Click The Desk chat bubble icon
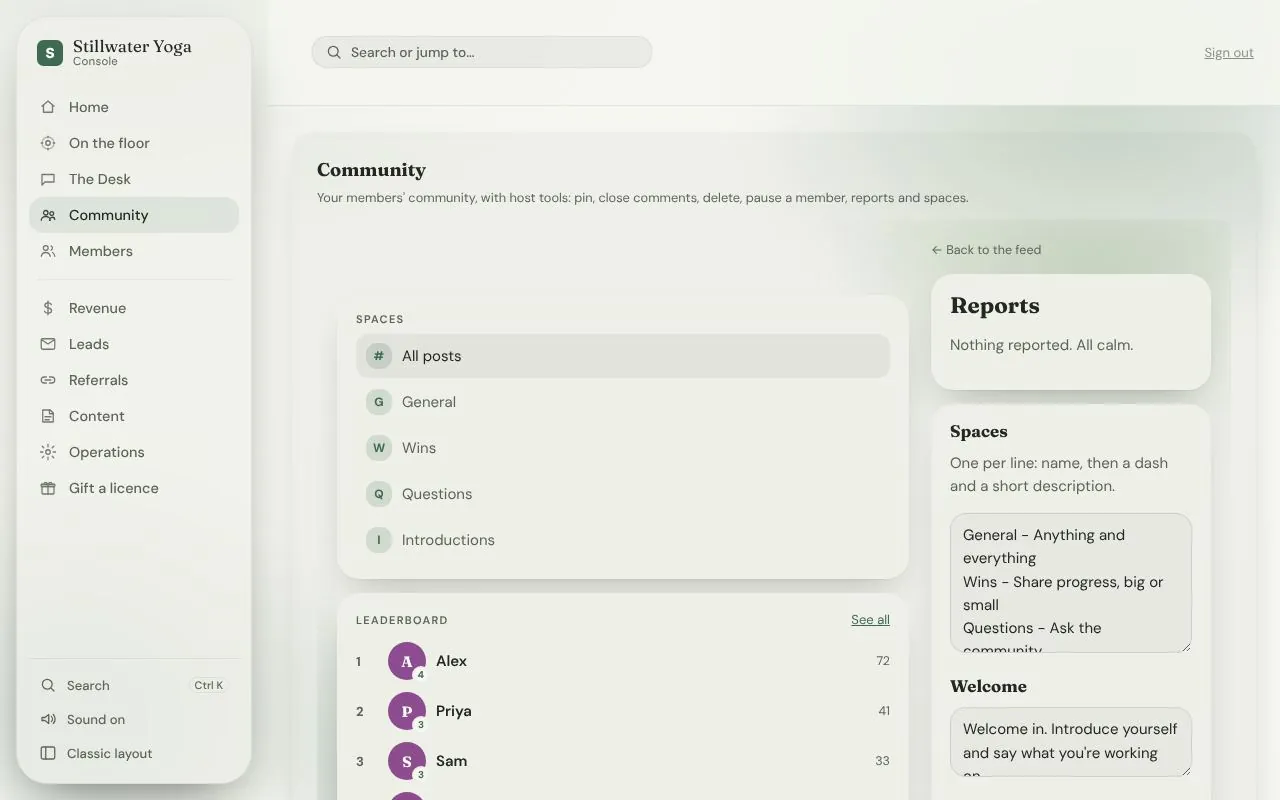1280x800 pixels. click(x=48, y=179)
